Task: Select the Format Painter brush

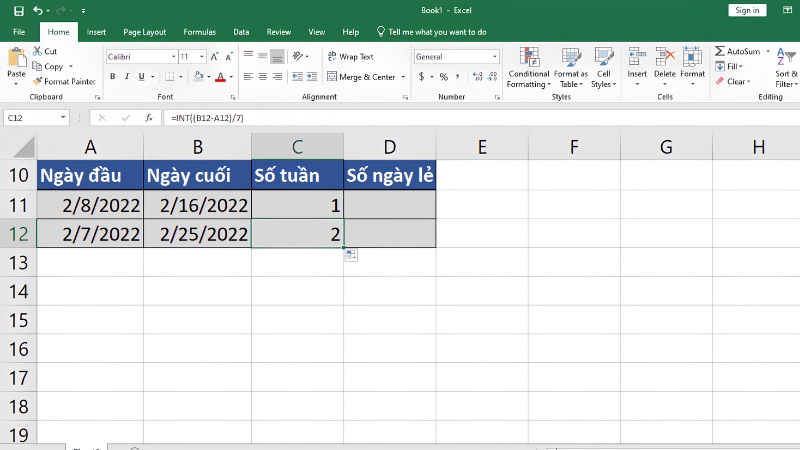Action: point(64,81)
